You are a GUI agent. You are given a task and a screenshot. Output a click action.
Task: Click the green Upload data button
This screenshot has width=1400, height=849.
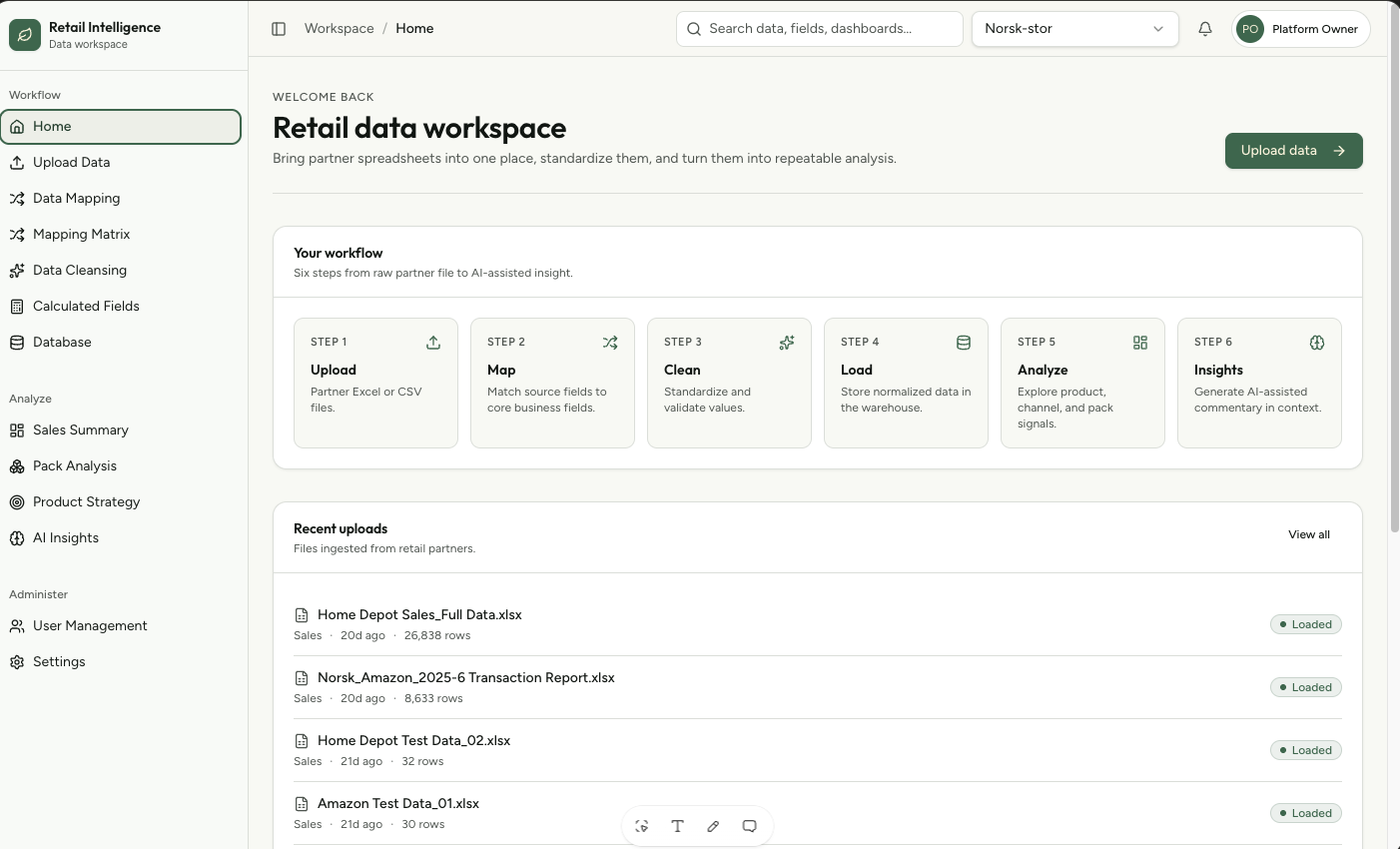(1293, 151)
